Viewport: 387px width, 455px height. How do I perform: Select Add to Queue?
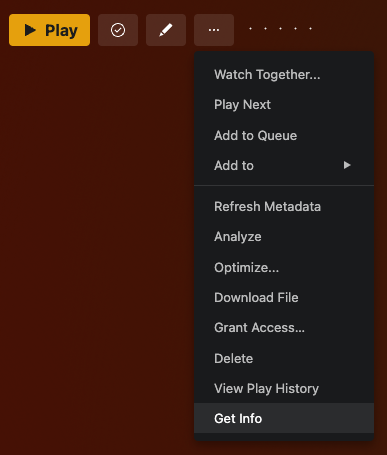284,135
